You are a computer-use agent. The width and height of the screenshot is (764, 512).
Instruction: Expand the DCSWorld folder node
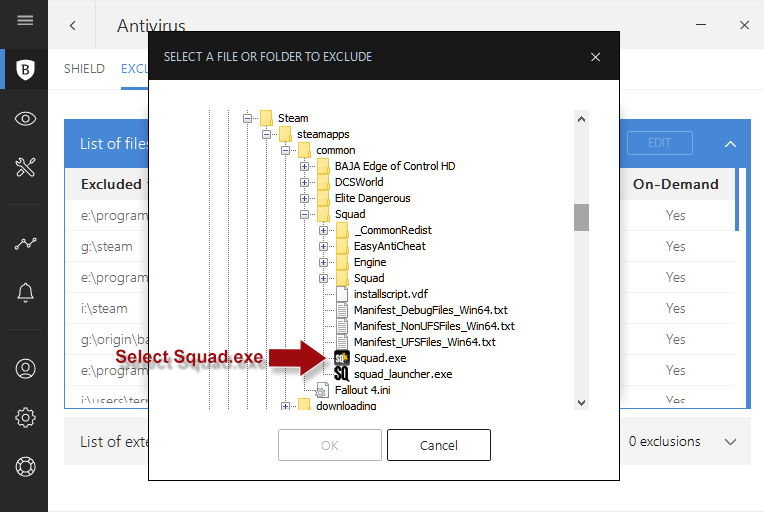click(x=304, y=182)
